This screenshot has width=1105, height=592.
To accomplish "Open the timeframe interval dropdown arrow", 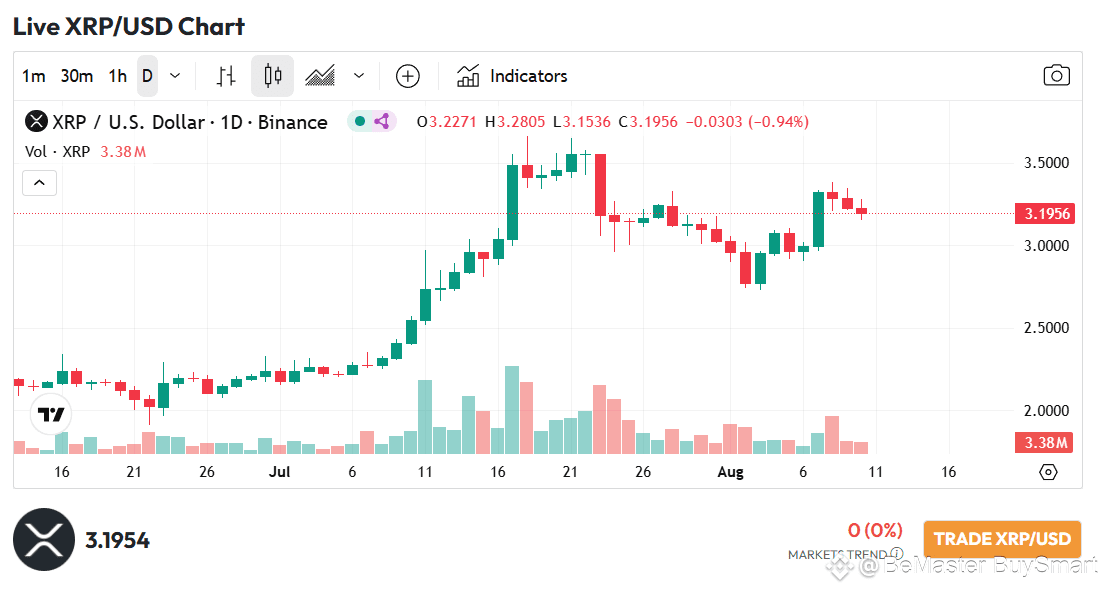I will pyautogui.click(x=175, y=76).
